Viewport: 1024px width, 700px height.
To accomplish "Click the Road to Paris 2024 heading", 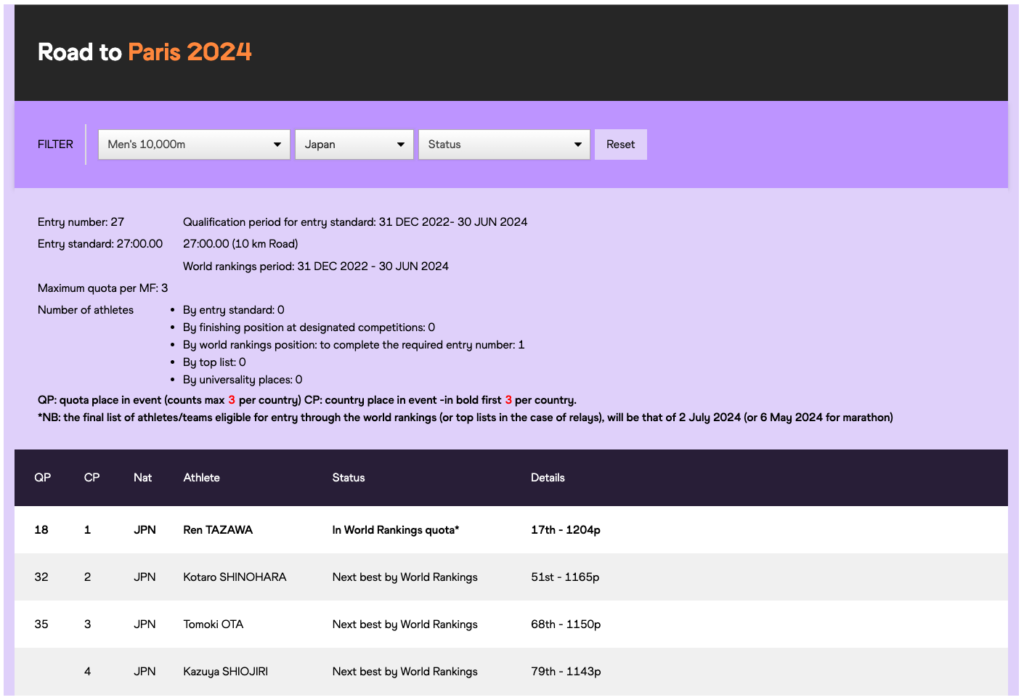I will tap(145, 52).
